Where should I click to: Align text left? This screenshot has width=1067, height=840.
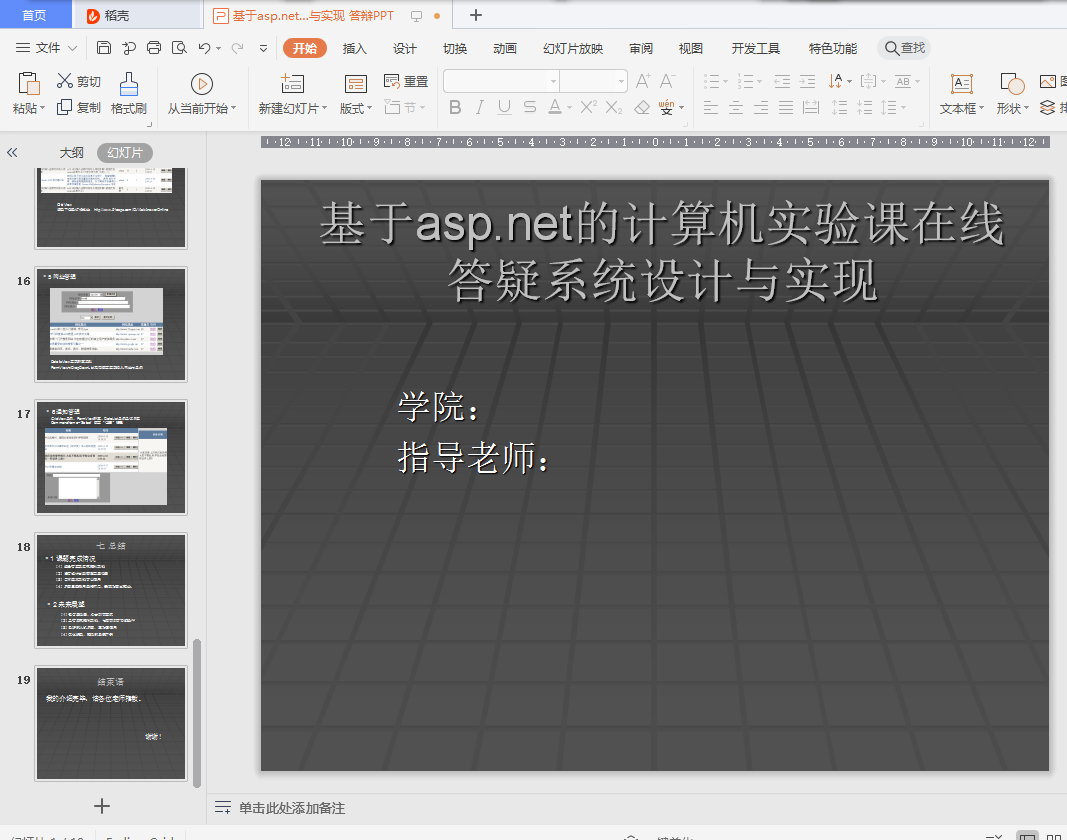pos(711,108)
